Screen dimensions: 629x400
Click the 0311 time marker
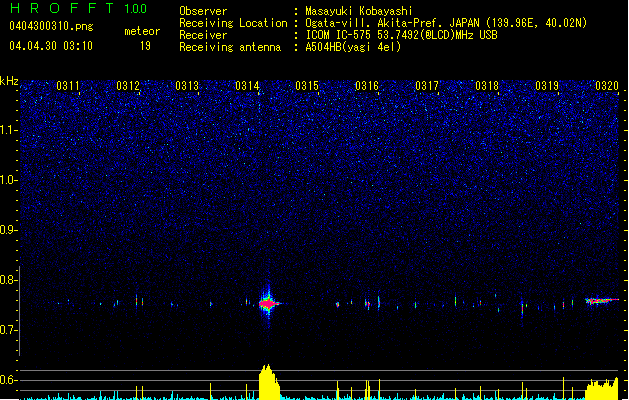(x=68, y=86)
